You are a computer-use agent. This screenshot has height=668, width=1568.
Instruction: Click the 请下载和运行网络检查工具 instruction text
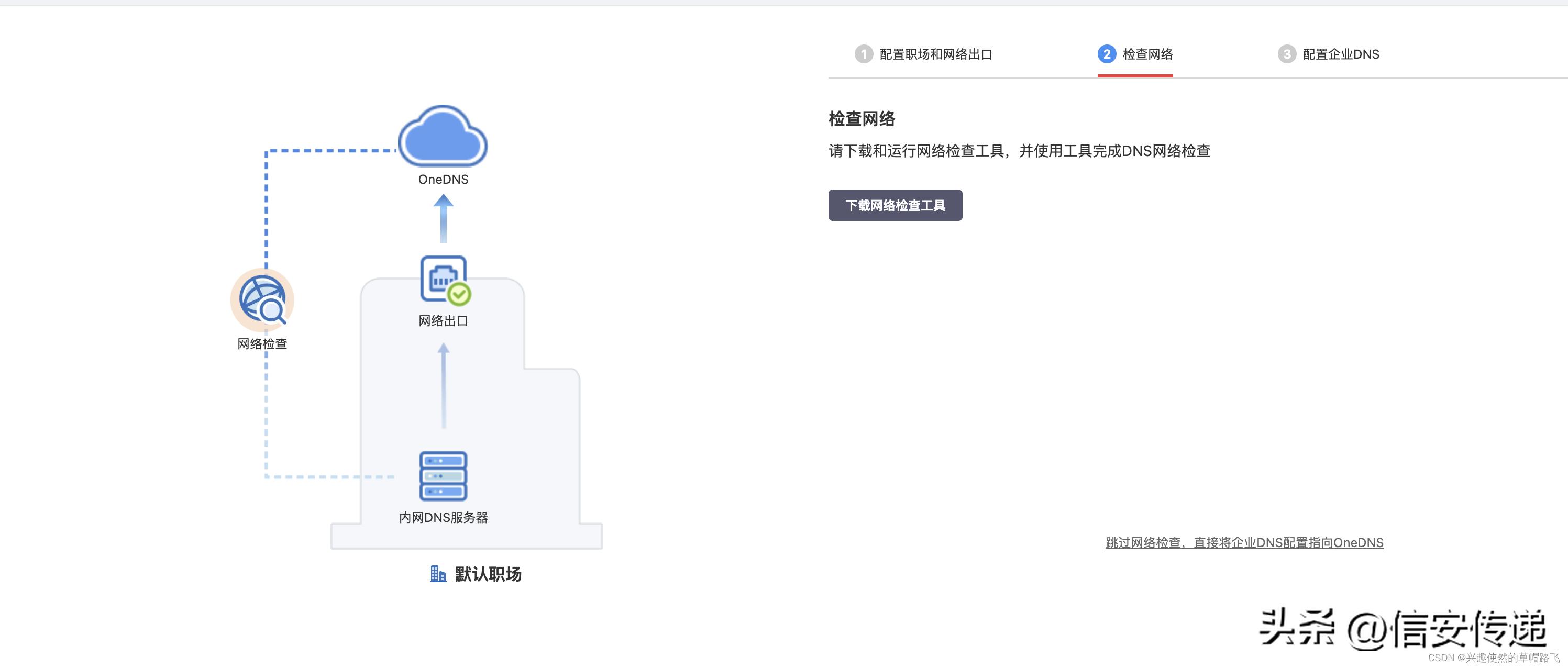(x=1020, y=151)
